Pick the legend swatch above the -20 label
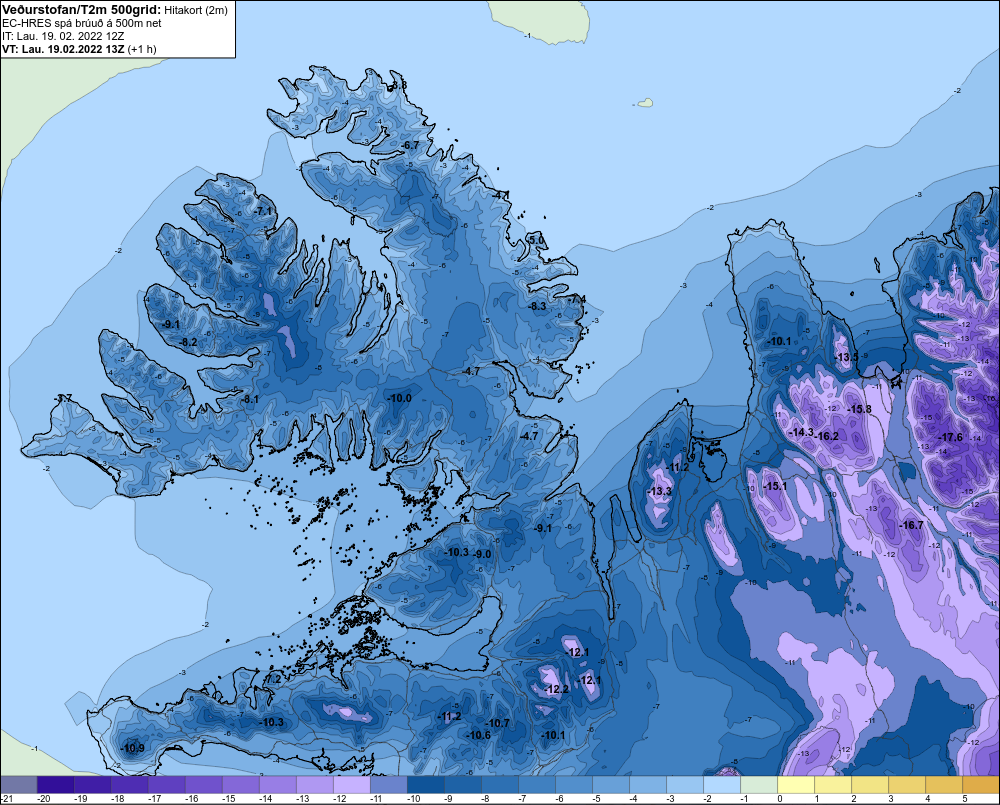The image size is (1000, 805). pos(55,785)
